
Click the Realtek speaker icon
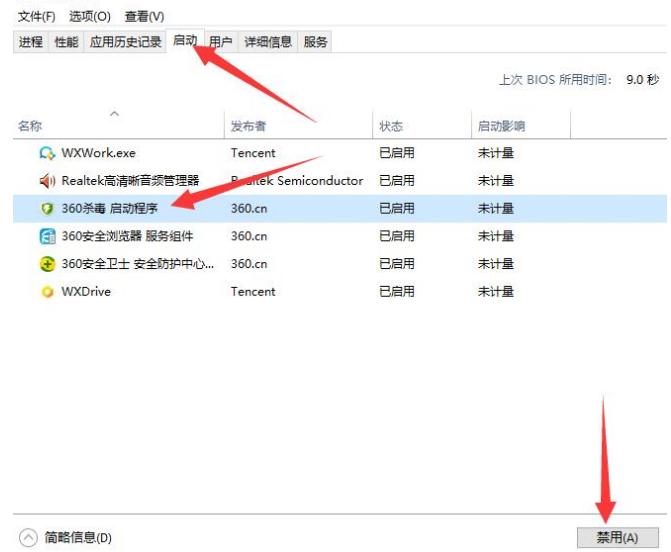pos(47,181)
